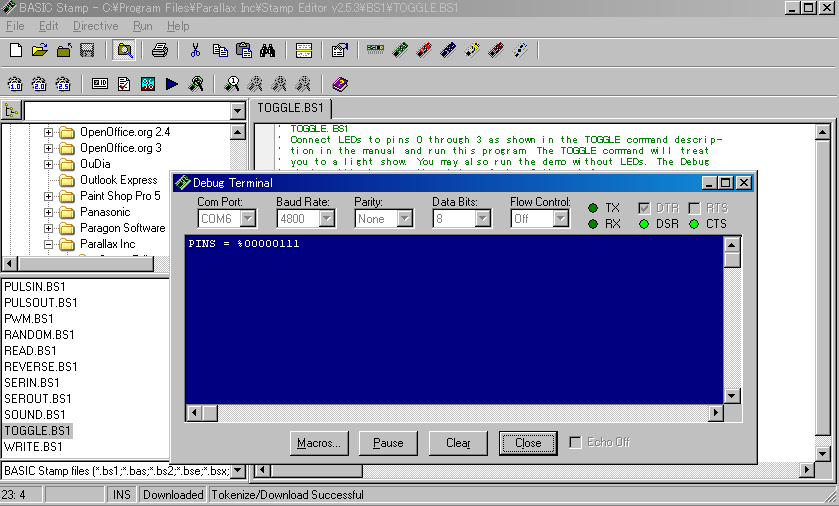Open the Run menu
This screenshot has height=506, width=839.
pyautogui.click(x=142, y=26)
